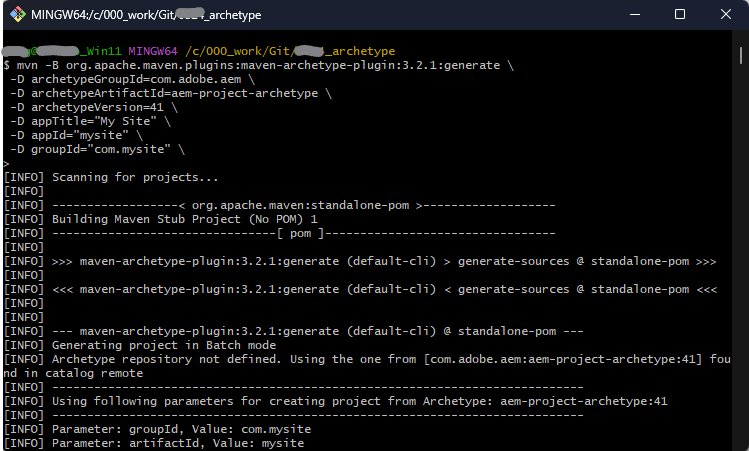Image resolution: width=749 pixels, height=451 pixels.
Task: Click the MINGW64 window title text
Action: (146, 15)
